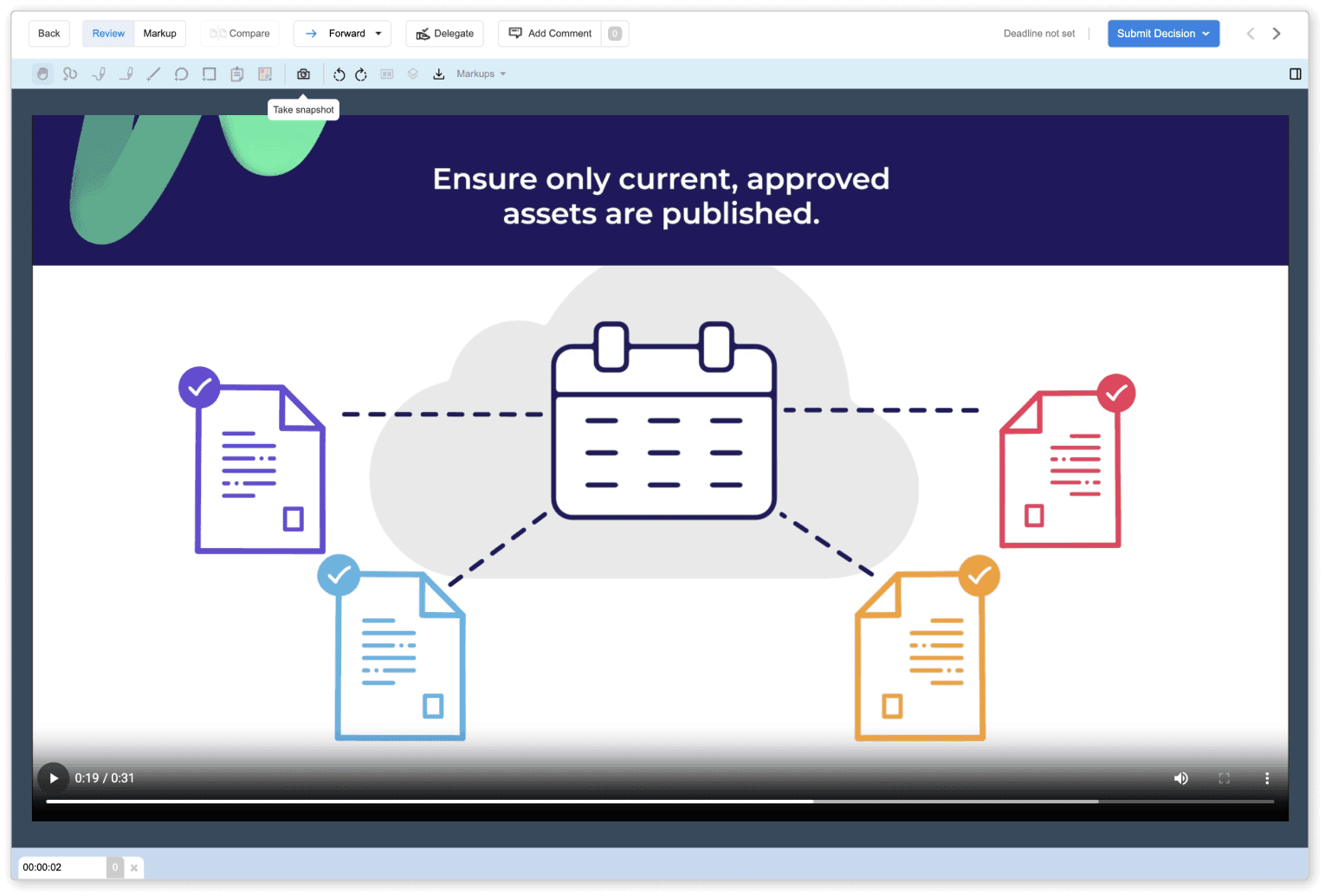Pick the ellipse markup tool

pyautogui.click(x=181, y=74)
